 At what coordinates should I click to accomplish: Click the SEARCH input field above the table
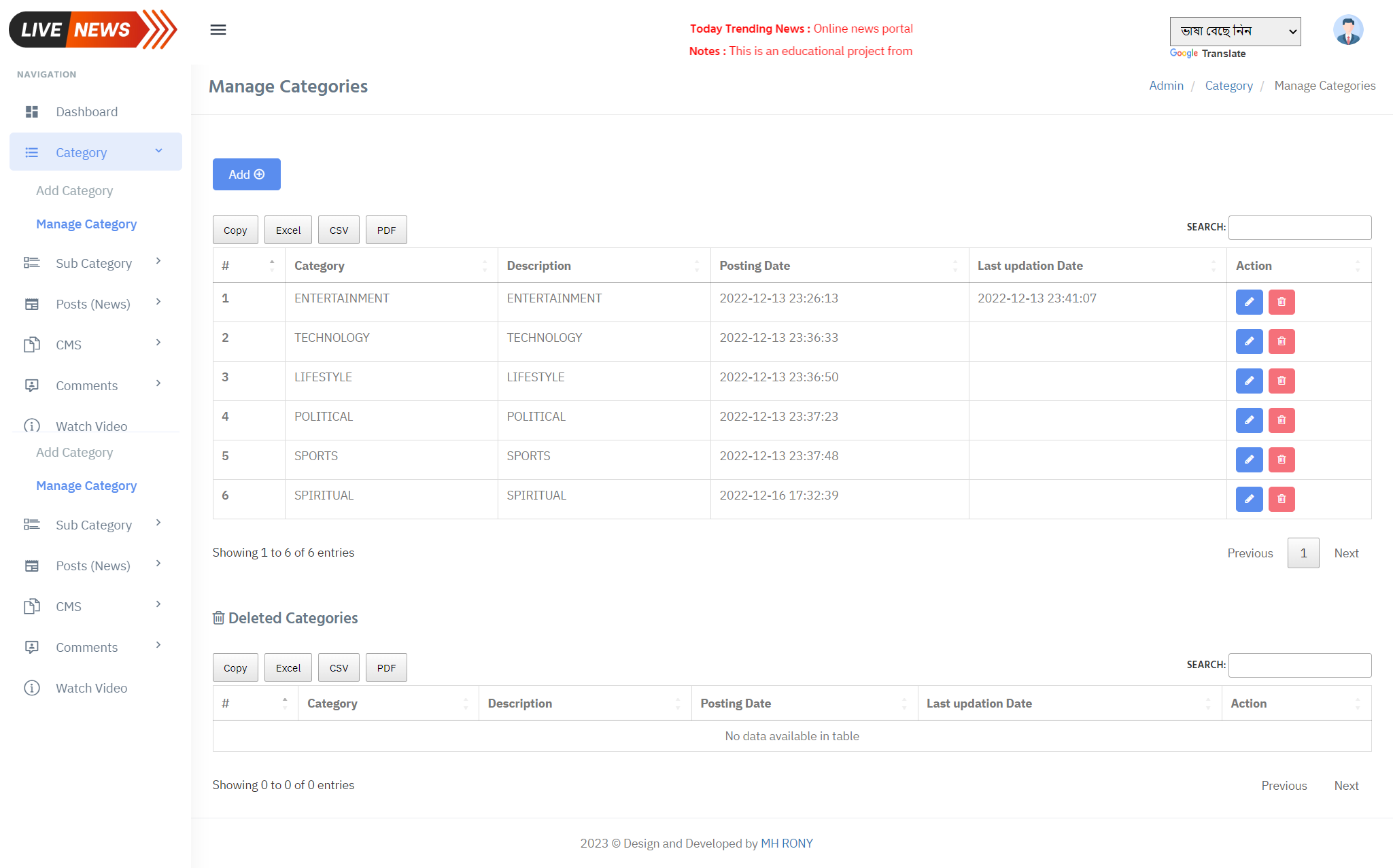(x=1299, y=227)
